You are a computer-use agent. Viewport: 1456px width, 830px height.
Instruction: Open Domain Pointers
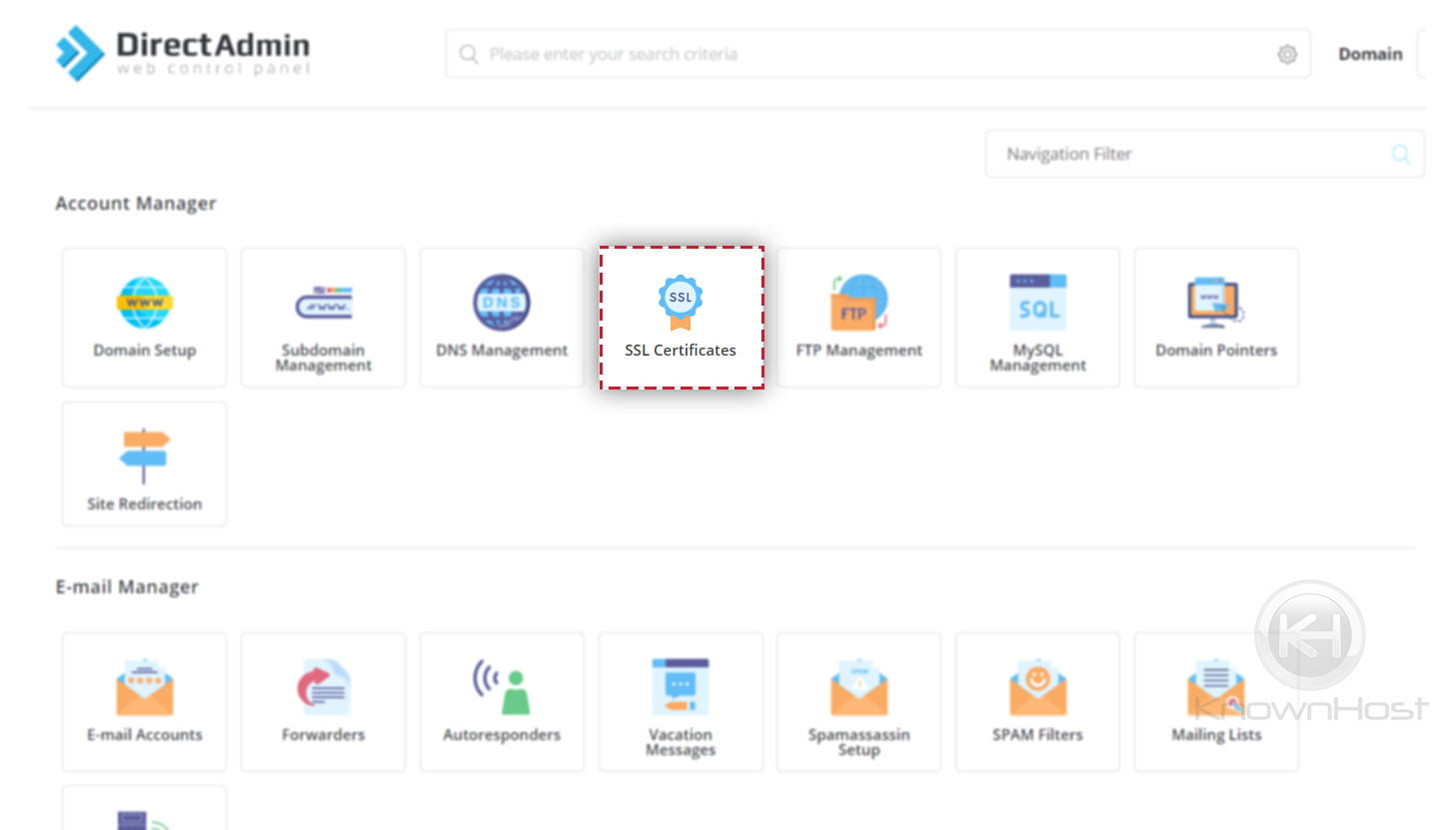tap(1215, 317)
